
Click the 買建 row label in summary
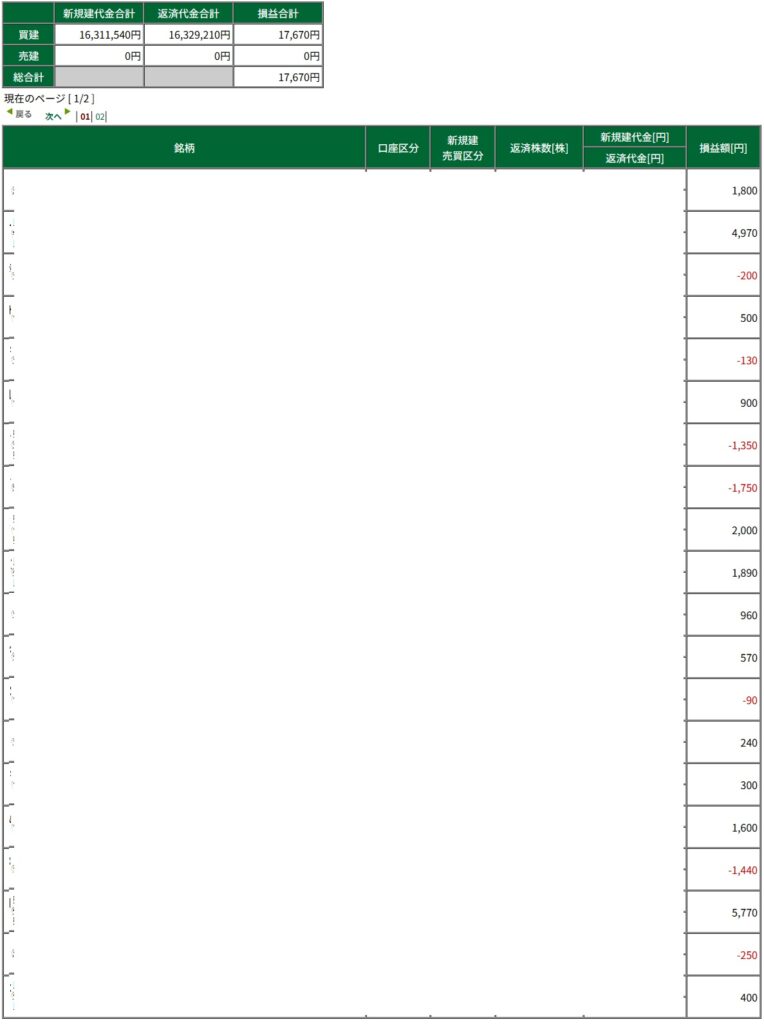pos(28,35)
